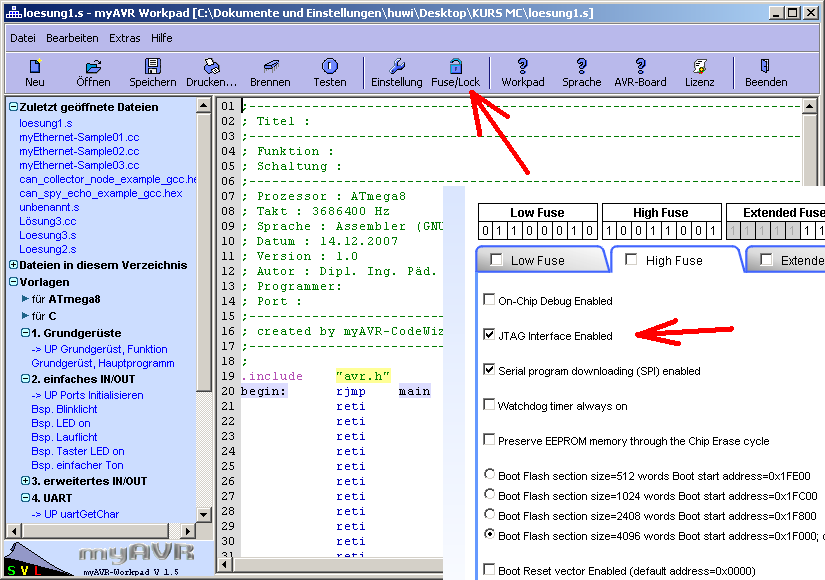This screenshot has height=580, width=825.
Task: Disable the JTAG Interface Enabled checkbox
Action: click(x=489, y=336)
